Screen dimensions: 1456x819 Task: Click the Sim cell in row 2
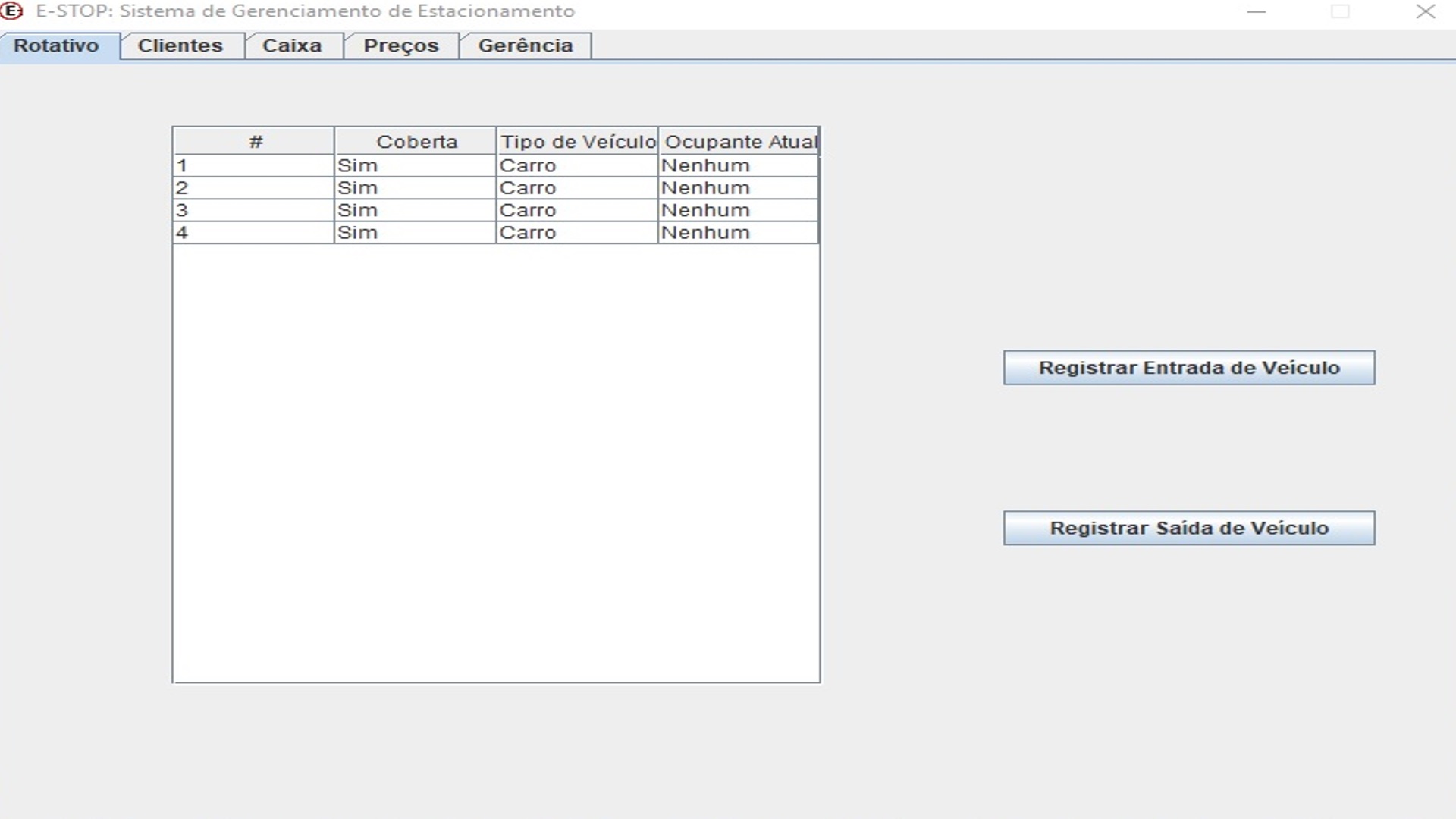point(416,187)
